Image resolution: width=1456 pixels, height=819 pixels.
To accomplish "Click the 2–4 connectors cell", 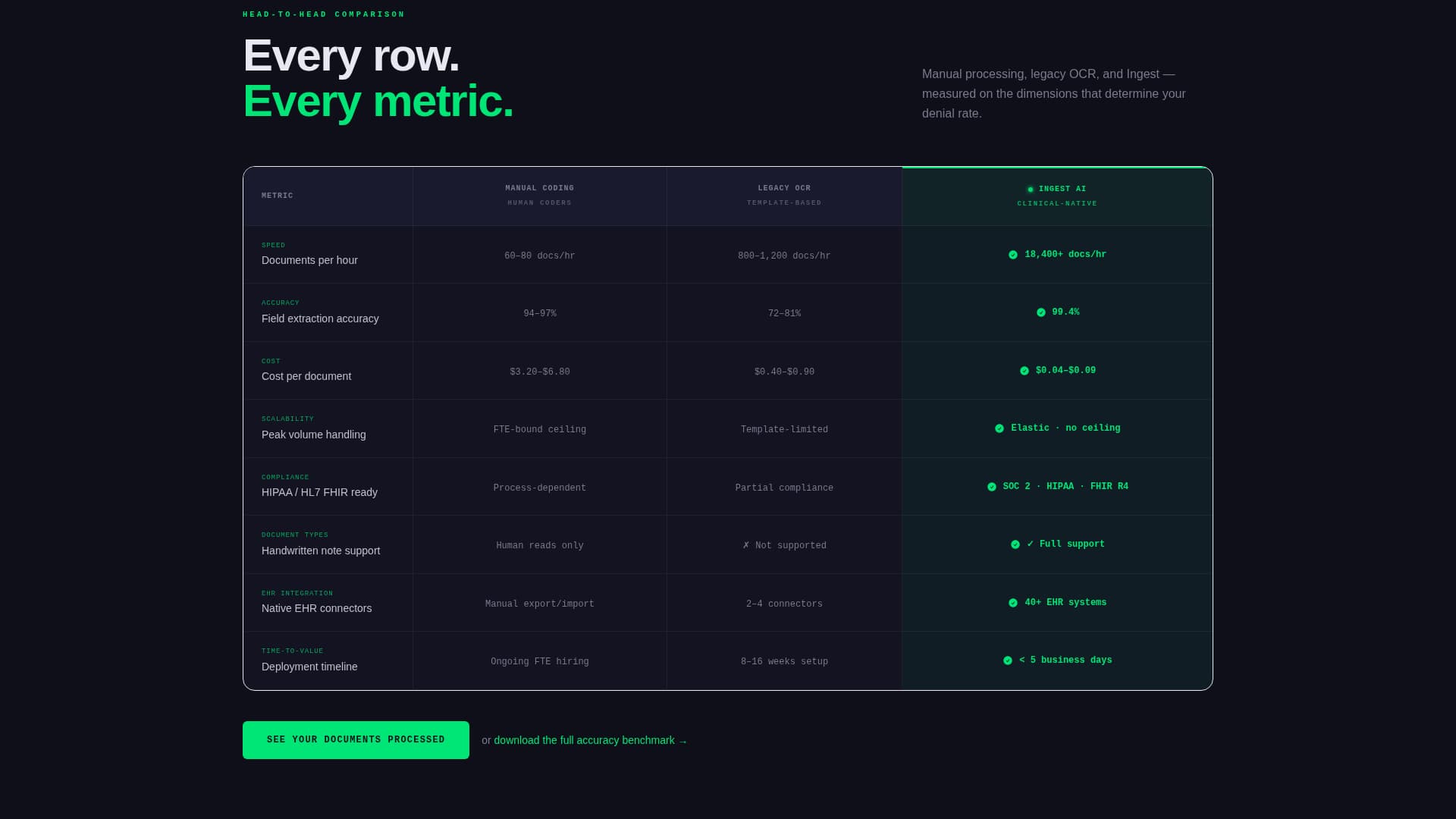I will coord(784,604).
